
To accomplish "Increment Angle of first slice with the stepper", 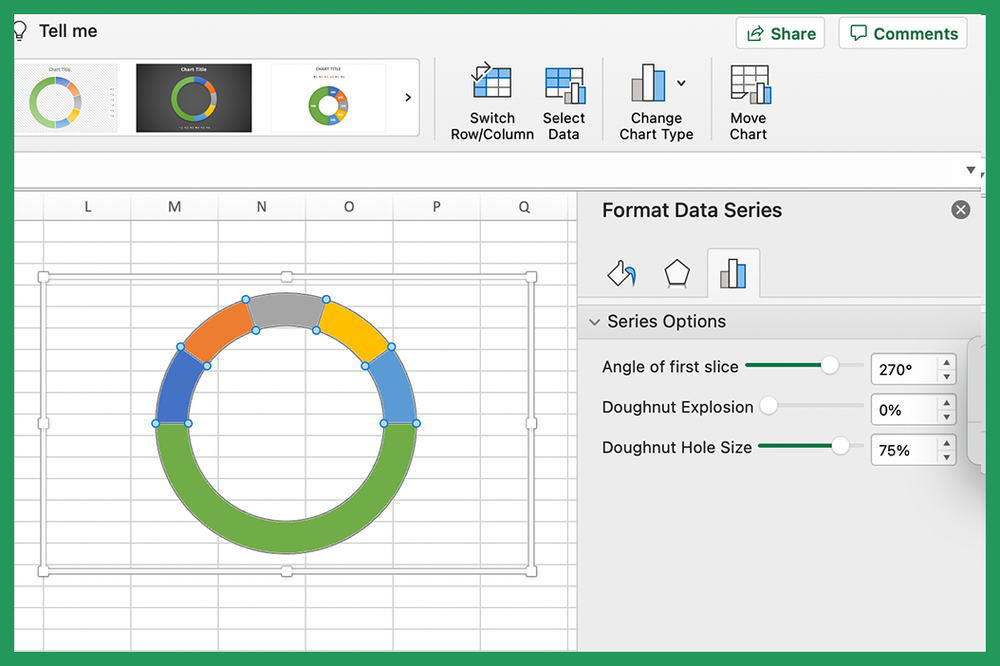I will coord(946,363).
